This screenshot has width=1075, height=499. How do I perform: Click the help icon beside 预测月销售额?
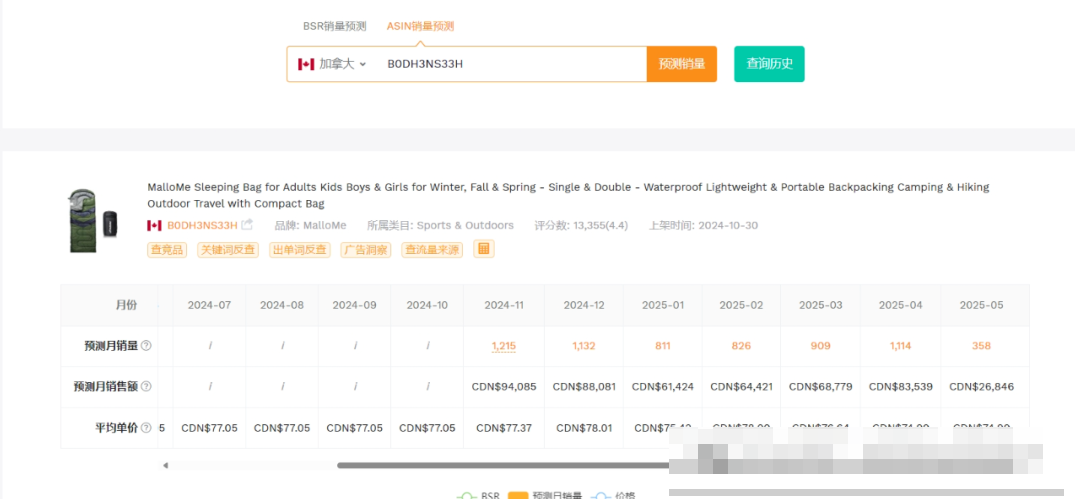click(146, 387)
